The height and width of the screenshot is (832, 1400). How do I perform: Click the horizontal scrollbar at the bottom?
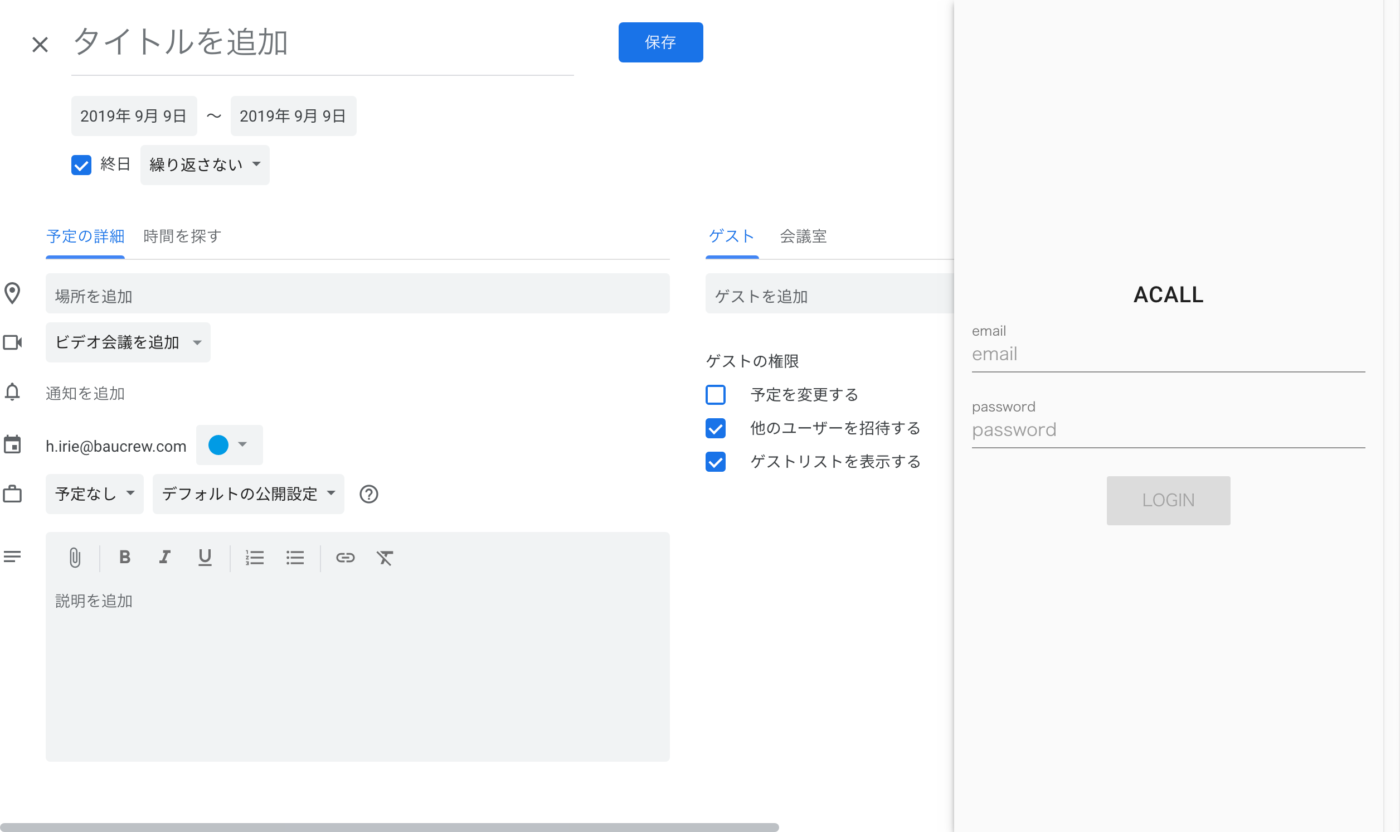[390, 827]
